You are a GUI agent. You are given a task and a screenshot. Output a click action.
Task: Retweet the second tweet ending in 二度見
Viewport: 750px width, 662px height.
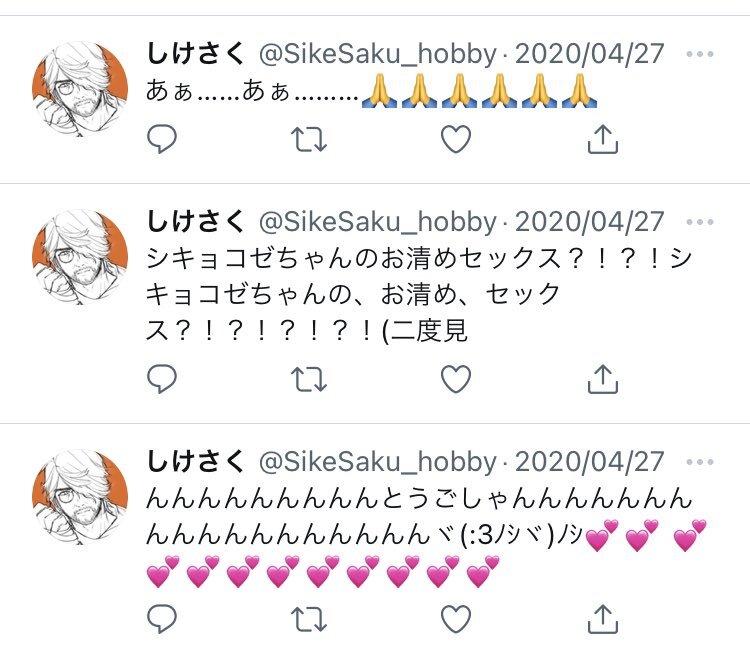tap(309, 379)
